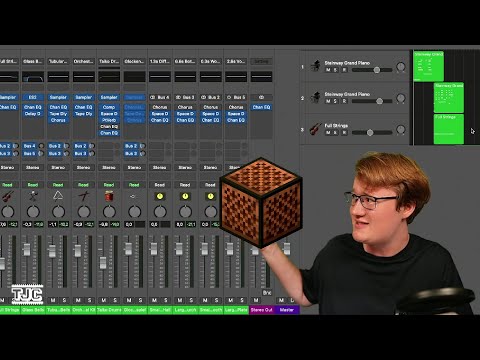Screen dimensions: 480x360
Task: Click the yellow aux icon on Small Hall channel
Action: point(160,196)
